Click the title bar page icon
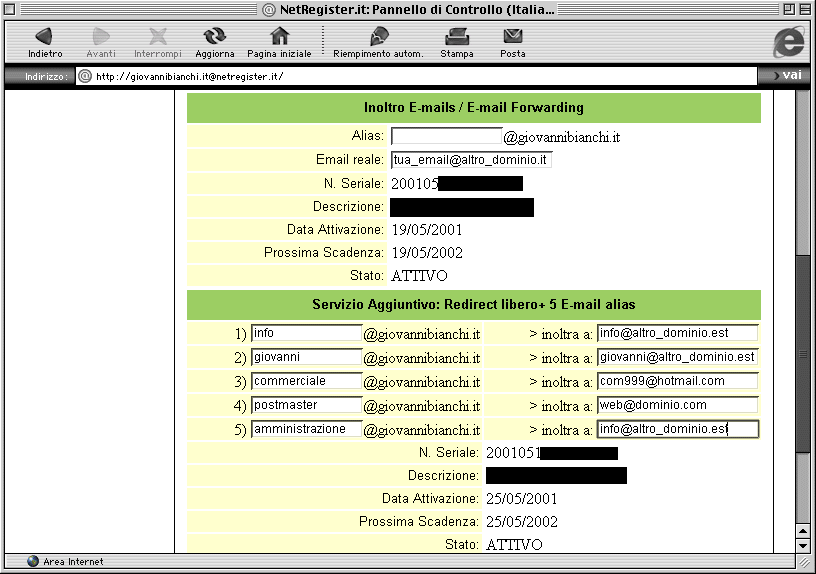The image size is (816, 574). tap(269, 9)
